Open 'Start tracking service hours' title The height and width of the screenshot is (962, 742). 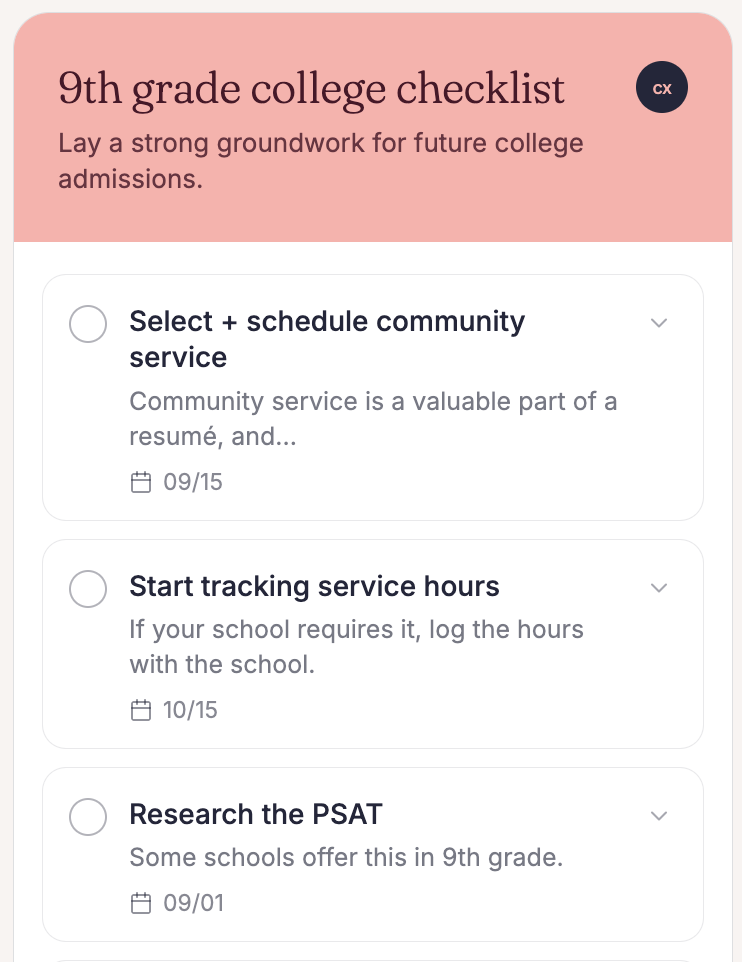pos(314,586)
